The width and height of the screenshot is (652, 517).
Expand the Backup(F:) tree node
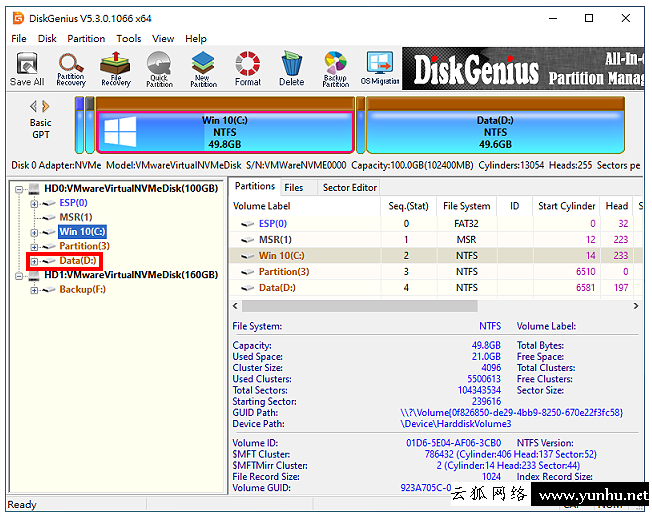pyautogui.click(x=34, y=290)
